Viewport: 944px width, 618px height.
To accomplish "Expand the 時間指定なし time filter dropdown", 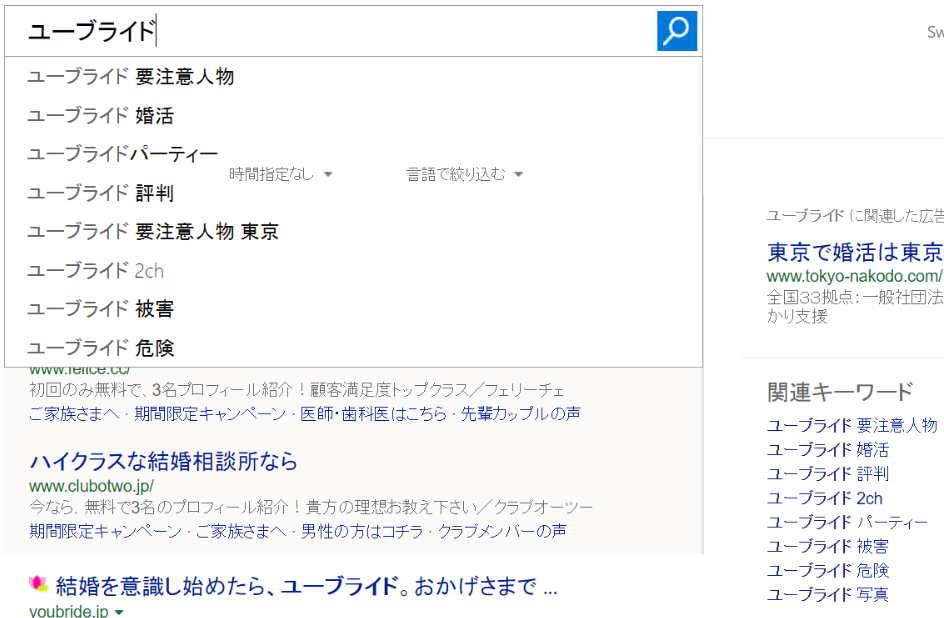I will coord(280,174).
